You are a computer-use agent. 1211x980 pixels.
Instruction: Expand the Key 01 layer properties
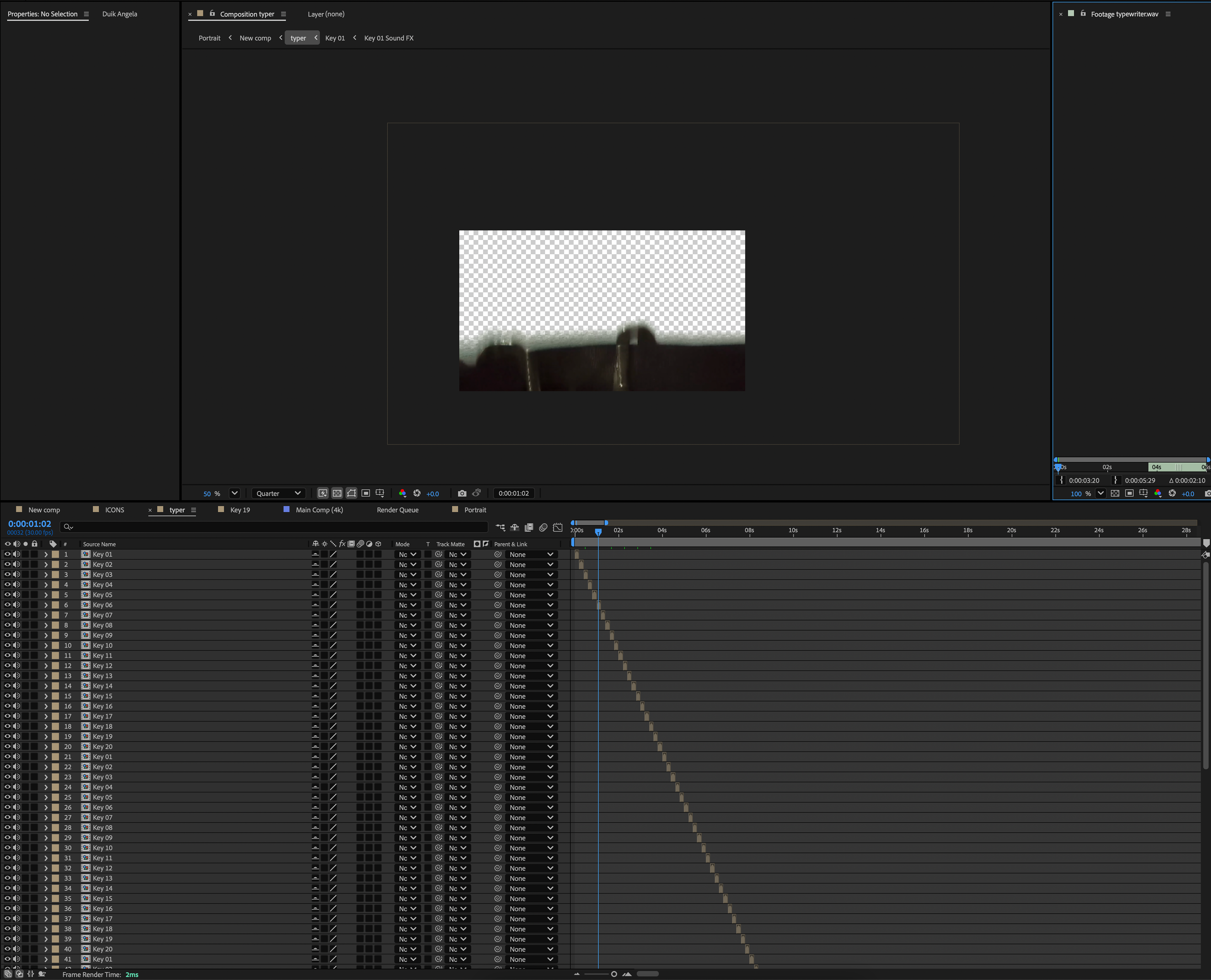[x=46, y=554]
